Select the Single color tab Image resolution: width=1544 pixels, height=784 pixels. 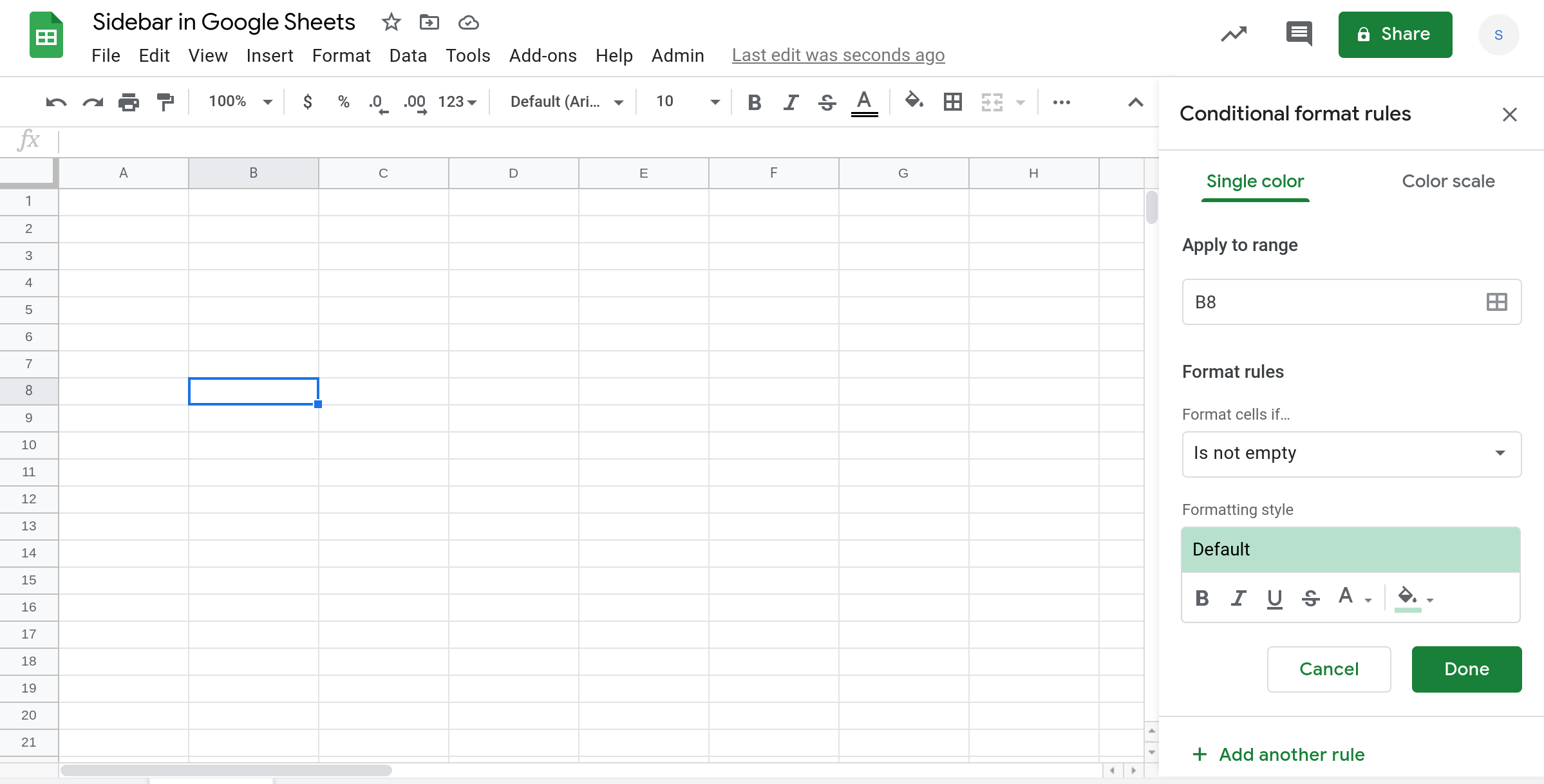tap(1255, 181)
